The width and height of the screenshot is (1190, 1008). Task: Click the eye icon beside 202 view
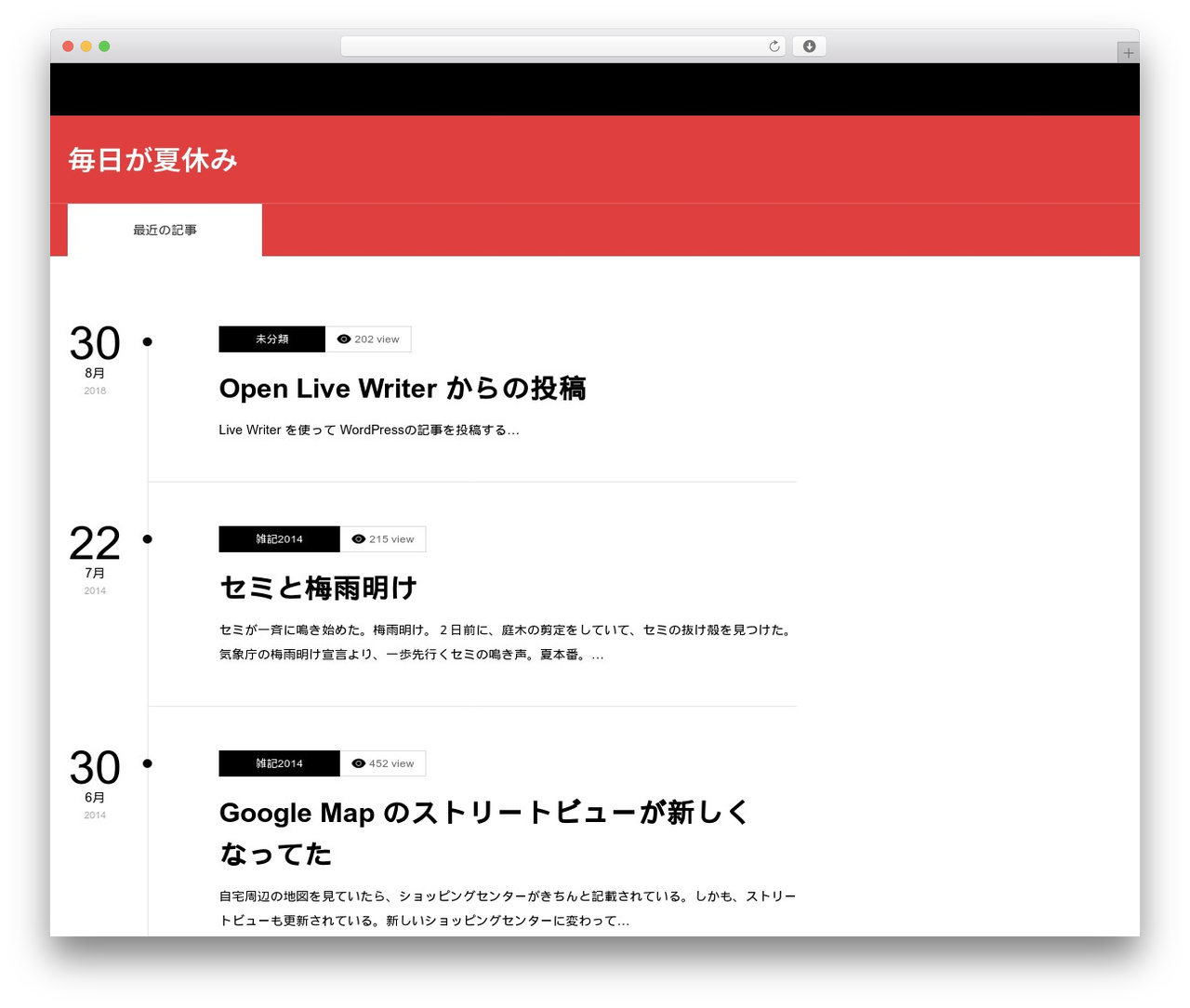click(344, 339)
